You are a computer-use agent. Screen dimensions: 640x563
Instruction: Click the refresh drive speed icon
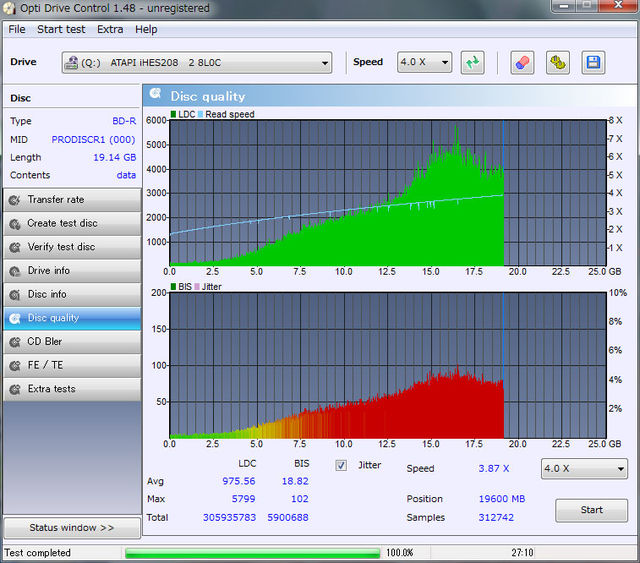(473, 62)
